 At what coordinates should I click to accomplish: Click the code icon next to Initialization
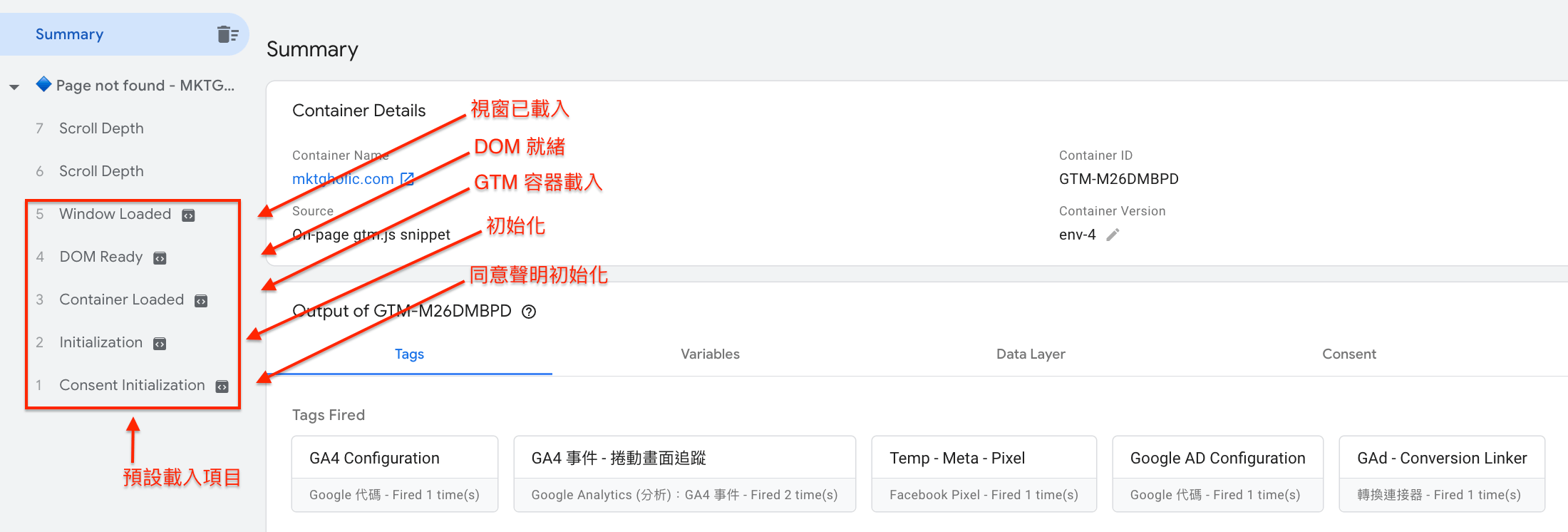[x=160, y=344]
